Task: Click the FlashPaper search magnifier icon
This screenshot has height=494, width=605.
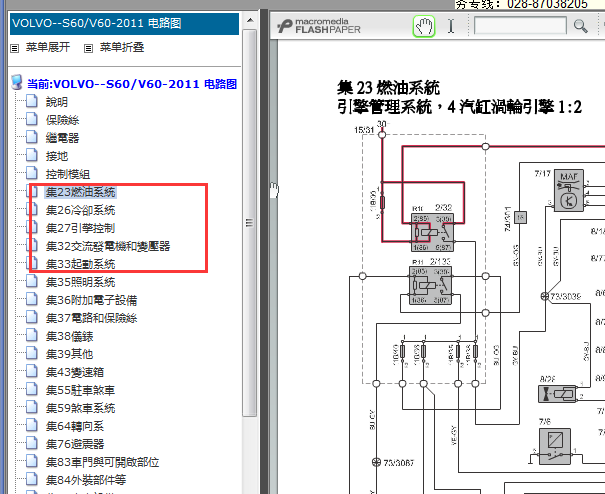Action: (580, 26)
